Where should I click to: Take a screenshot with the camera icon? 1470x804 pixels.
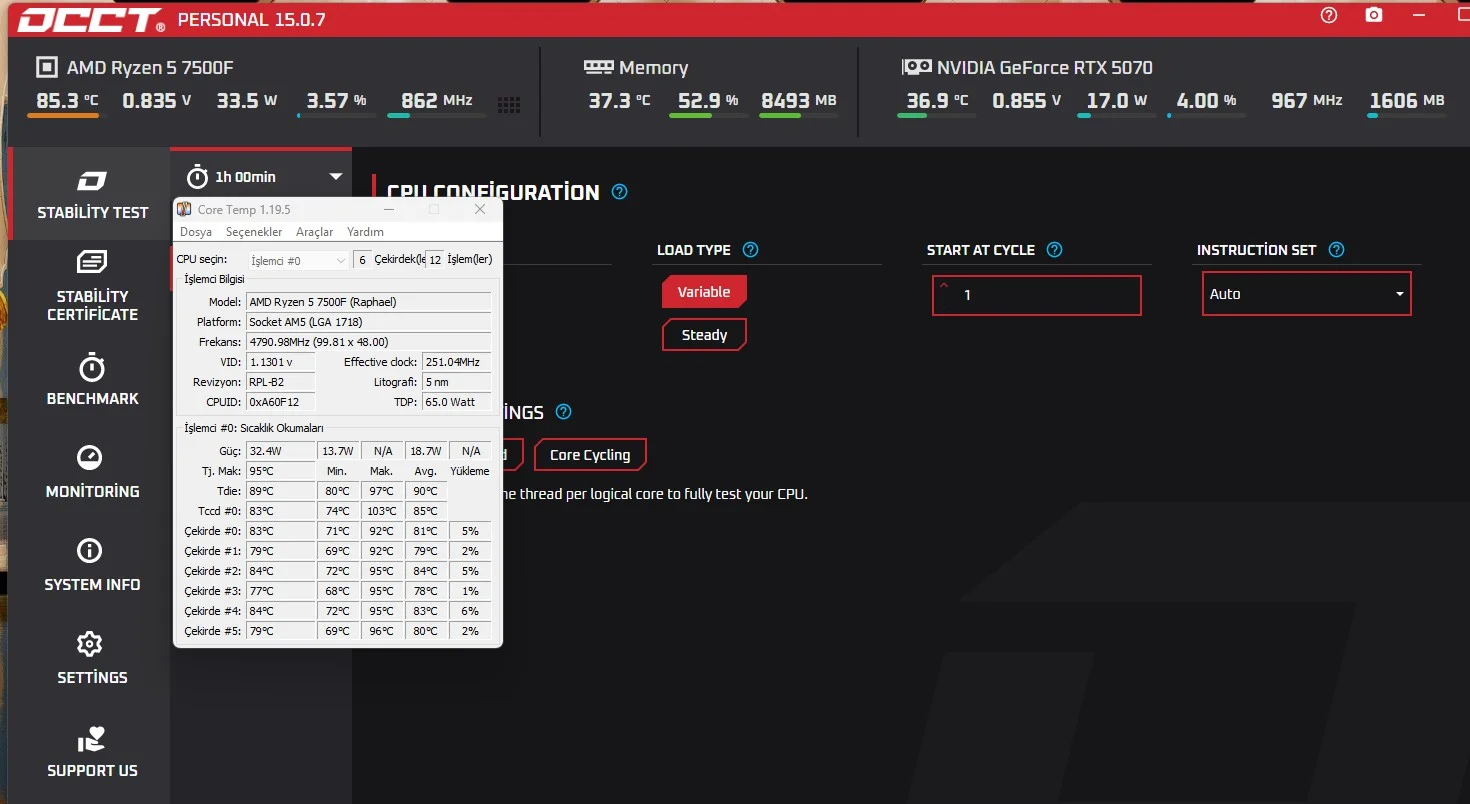click(x=1375, y=15)
